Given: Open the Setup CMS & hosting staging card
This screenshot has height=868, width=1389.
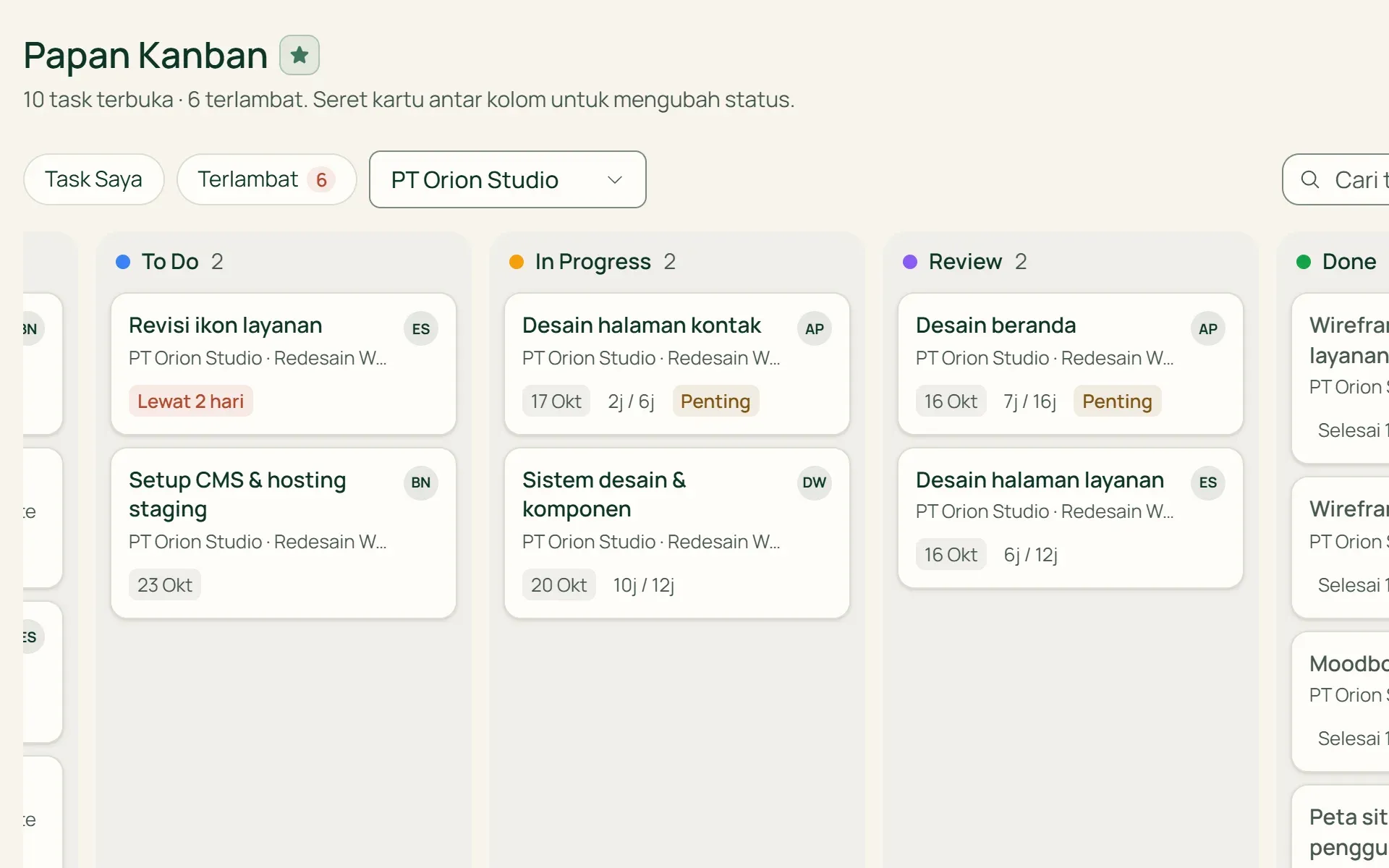Looking at the screenshot, I should [x=284, y=533].
